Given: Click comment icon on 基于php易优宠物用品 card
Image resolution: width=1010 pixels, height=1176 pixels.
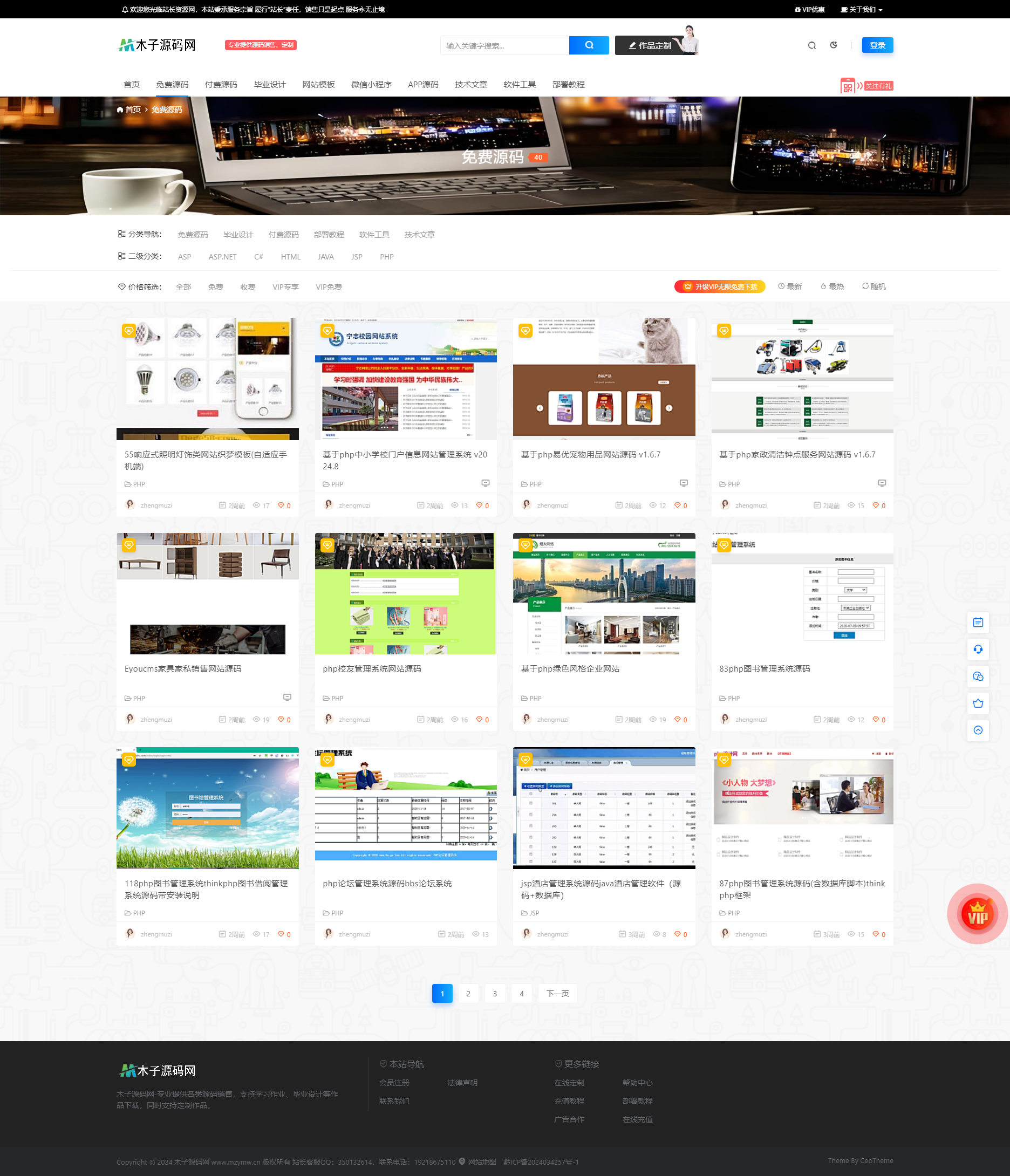Looking at the screenshot, I should tap(684, 483).
